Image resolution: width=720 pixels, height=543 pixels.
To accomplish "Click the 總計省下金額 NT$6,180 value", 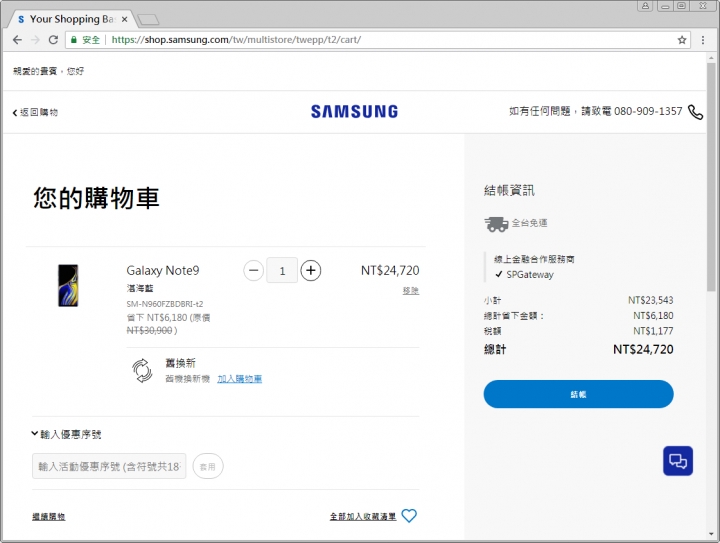I will [653, 316].
